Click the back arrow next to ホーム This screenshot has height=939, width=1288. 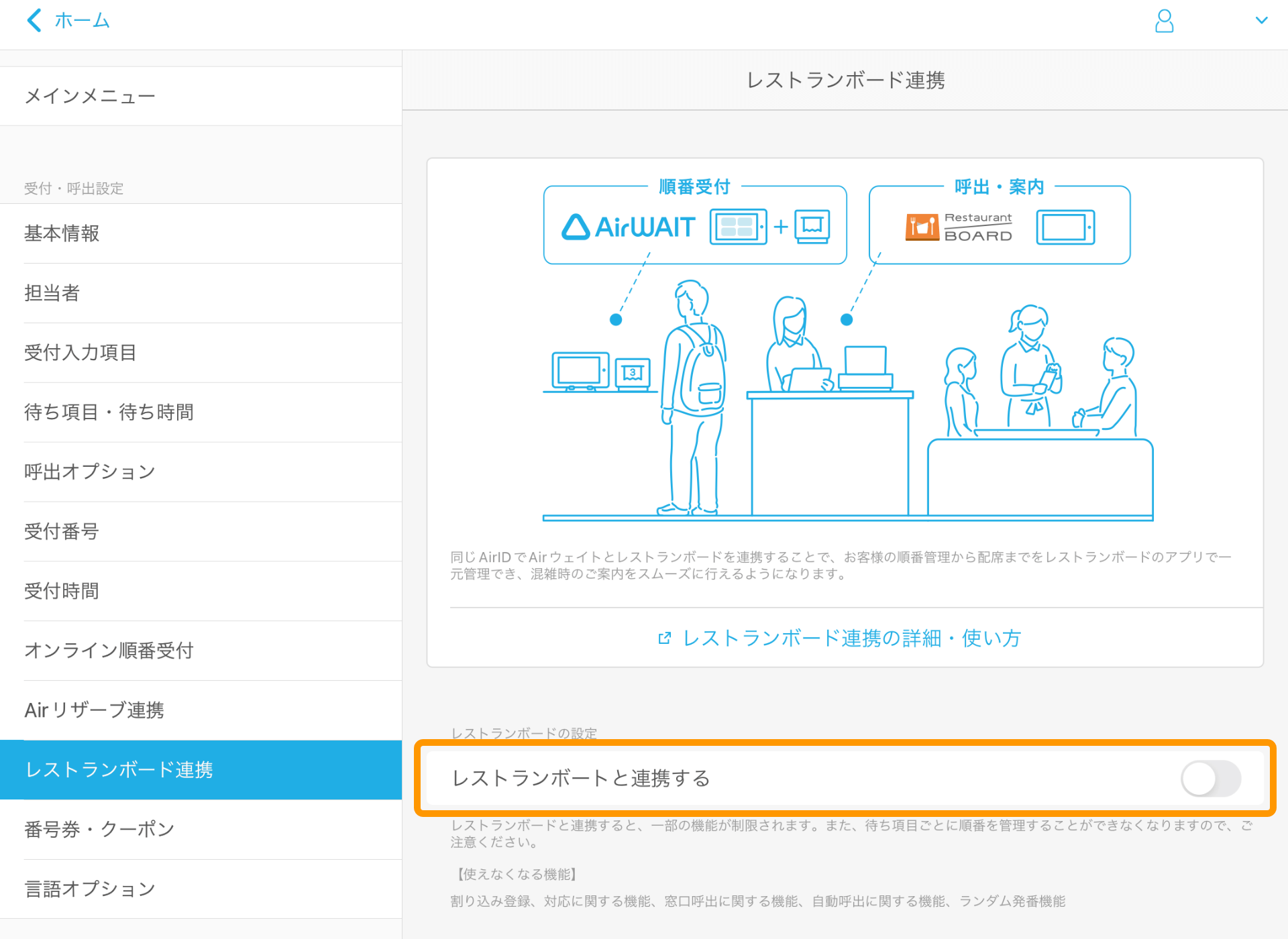coord(34,20)
